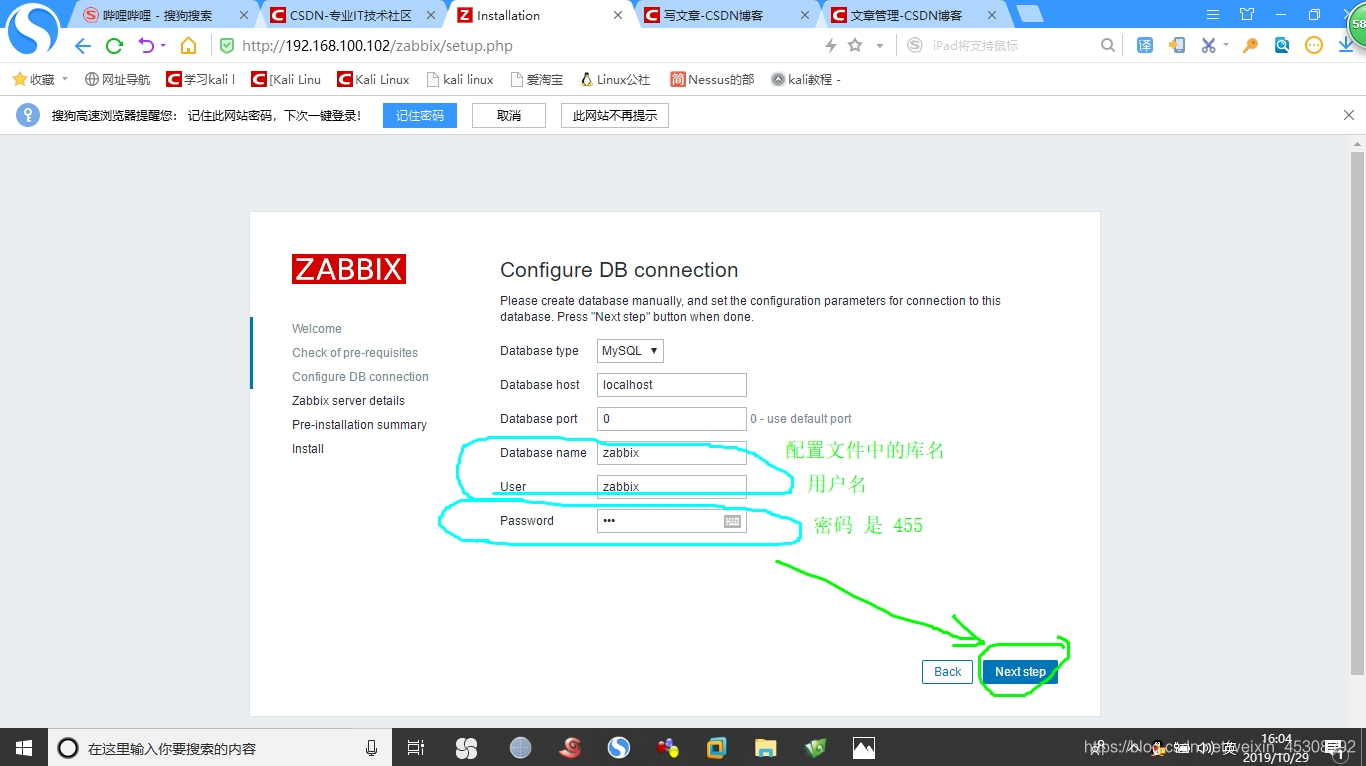Click the send-to-phone toolbar icon

pos(1177,46)
